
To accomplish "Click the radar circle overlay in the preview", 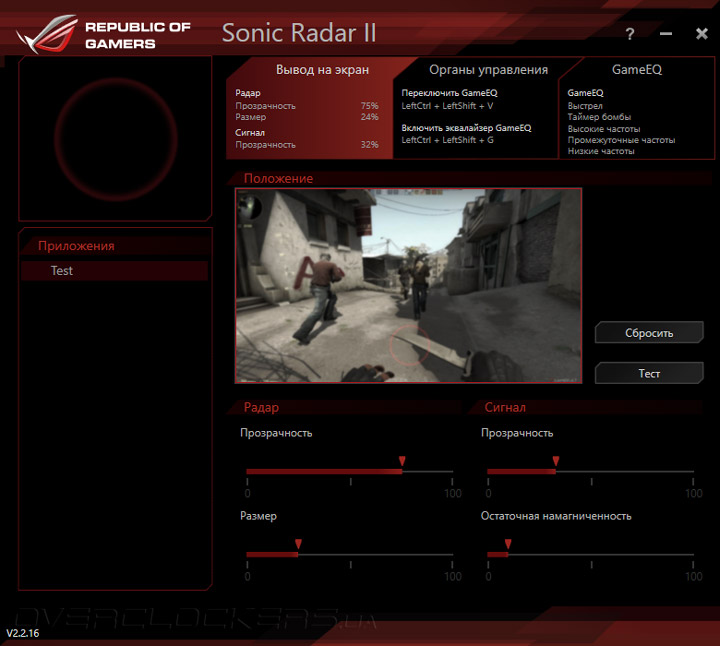I will [x=409, y=345].
